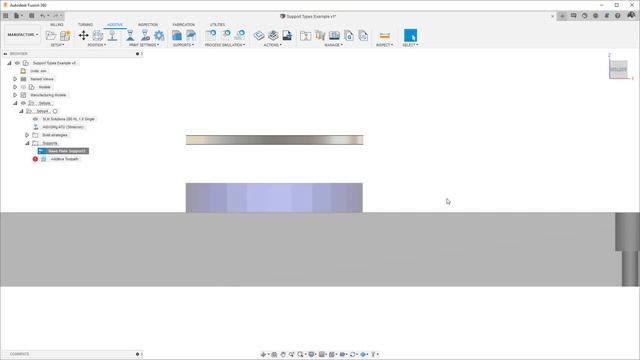Toggle visibility of the Models node
Image resolution: width=640 pixels, height=360 pixels.
(x=23, y=87)
